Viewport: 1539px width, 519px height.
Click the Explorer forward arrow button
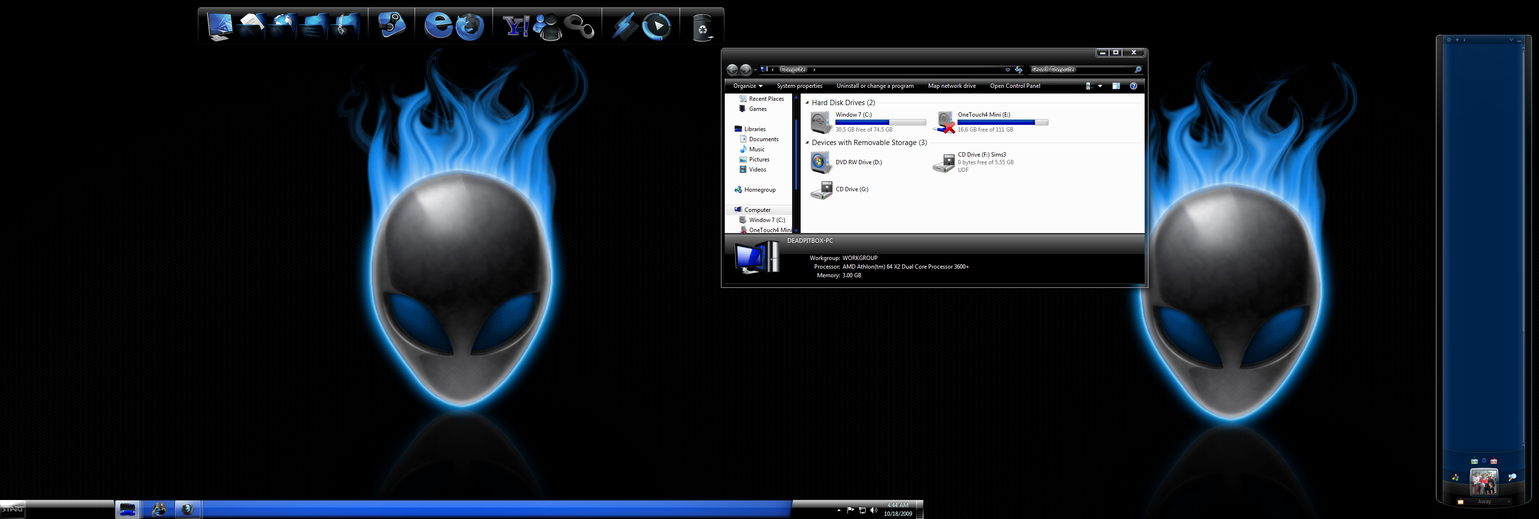(746, 70)
